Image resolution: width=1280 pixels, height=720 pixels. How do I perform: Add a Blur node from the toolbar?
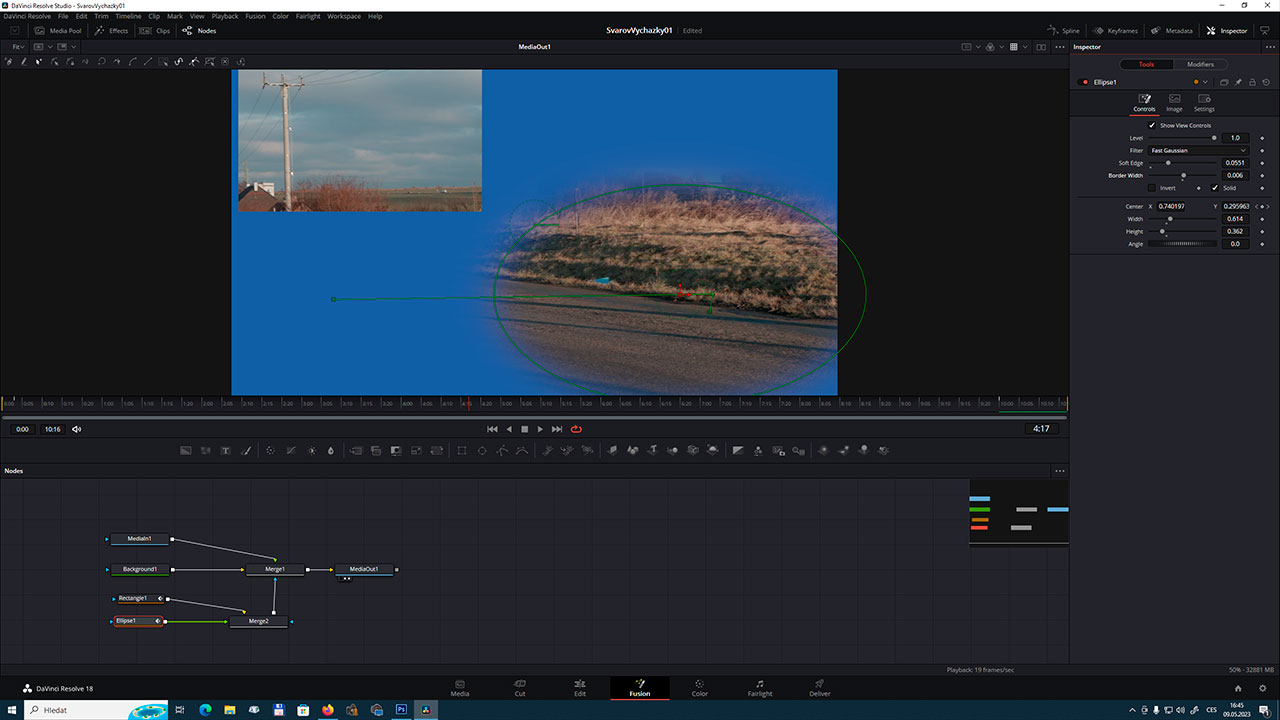point(331,451)
